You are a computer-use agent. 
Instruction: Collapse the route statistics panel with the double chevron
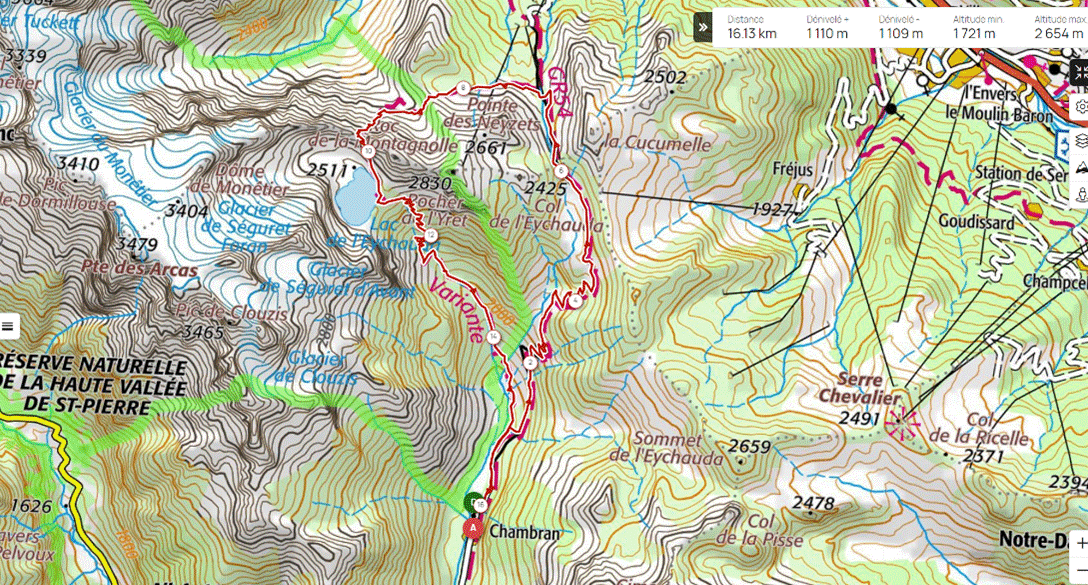(x=703, y=28)
